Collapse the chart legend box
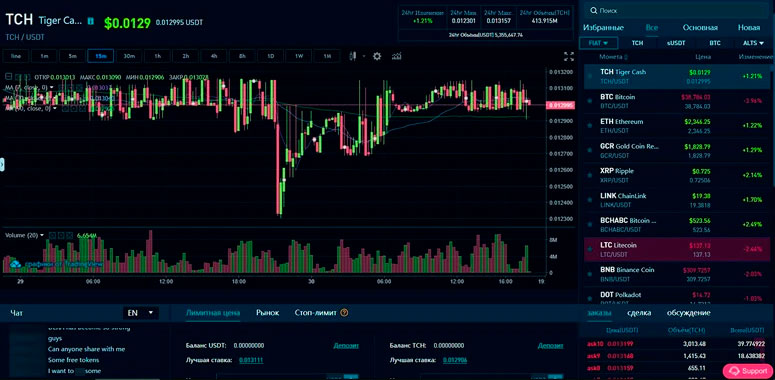The width and height of the screenshot is (775, 380). point(9,77)
